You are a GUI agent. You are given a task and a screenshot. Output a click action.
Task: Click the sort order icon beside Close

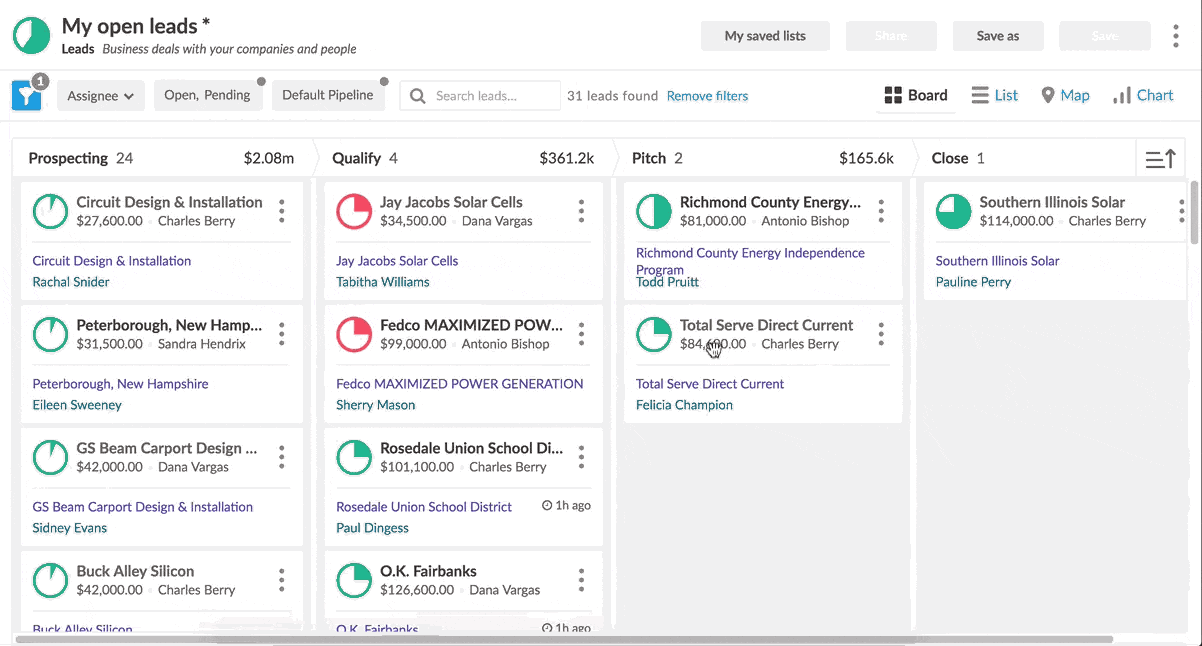1160,158
